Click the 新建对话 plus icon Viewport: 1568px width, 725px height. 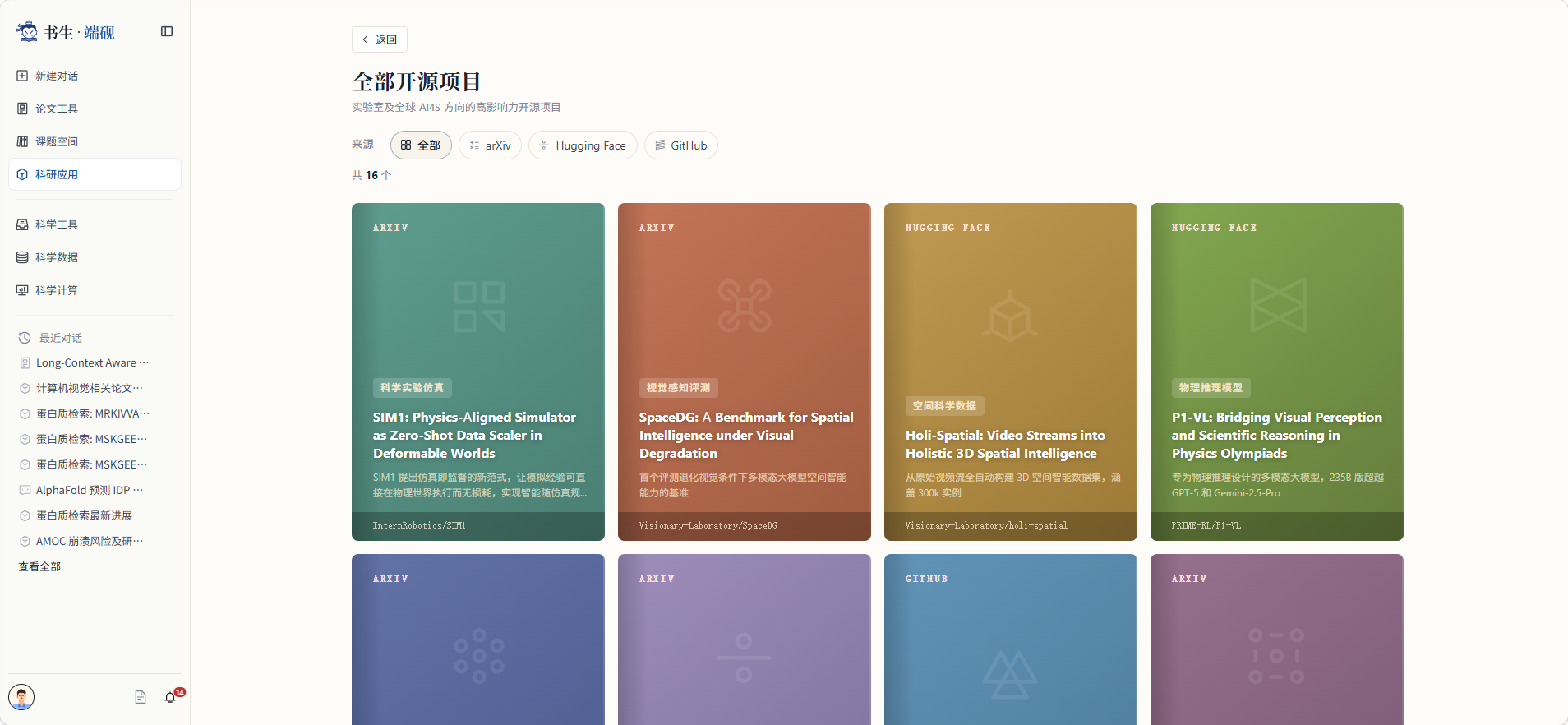pos(22,76)
